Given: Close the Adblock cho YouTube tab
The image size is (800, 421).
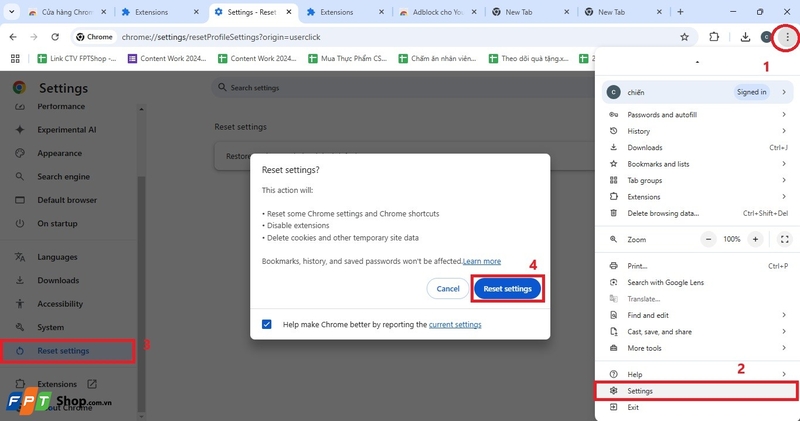Looking at the screenshot, I should coord(474,12).
